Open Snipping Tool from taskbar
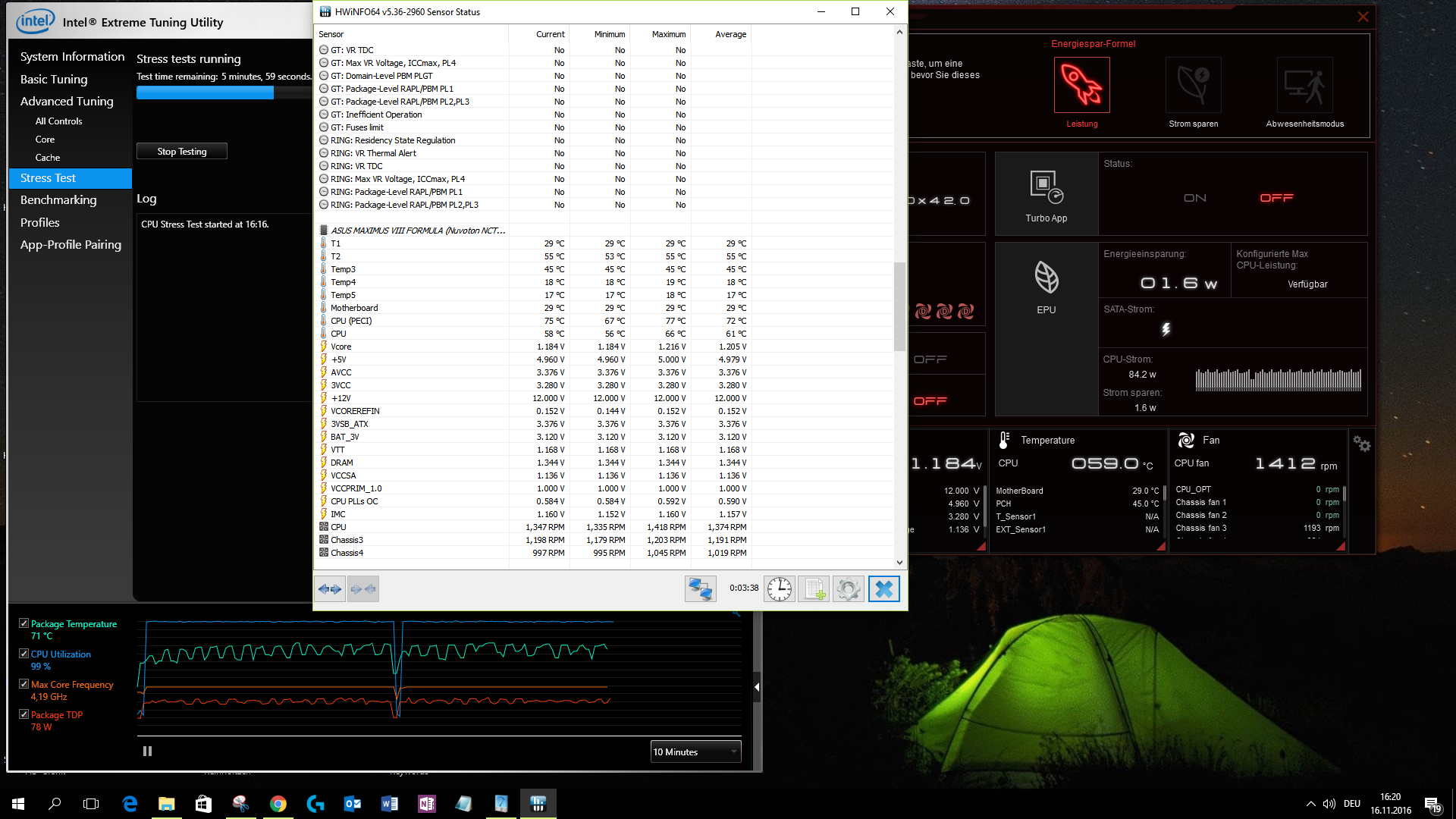The height and width of the screenshot is (819, 1456). pyautogui.click(x=241, y=804)
